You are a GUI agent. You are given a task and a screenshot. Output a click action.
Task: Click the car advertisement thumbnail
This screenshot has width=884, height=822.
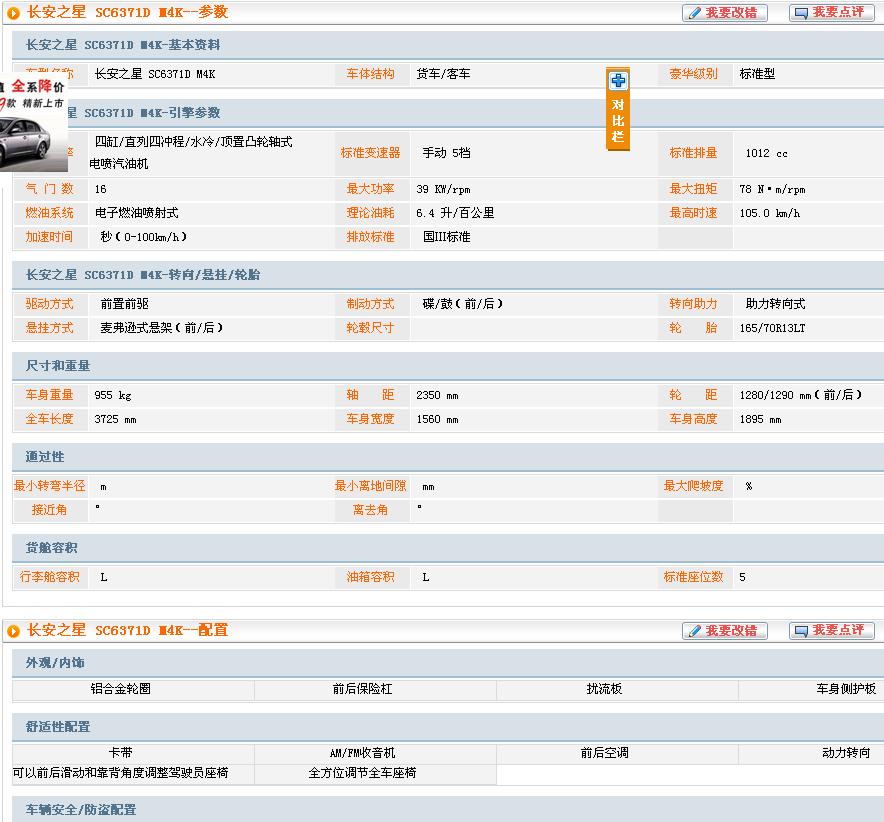33,130
